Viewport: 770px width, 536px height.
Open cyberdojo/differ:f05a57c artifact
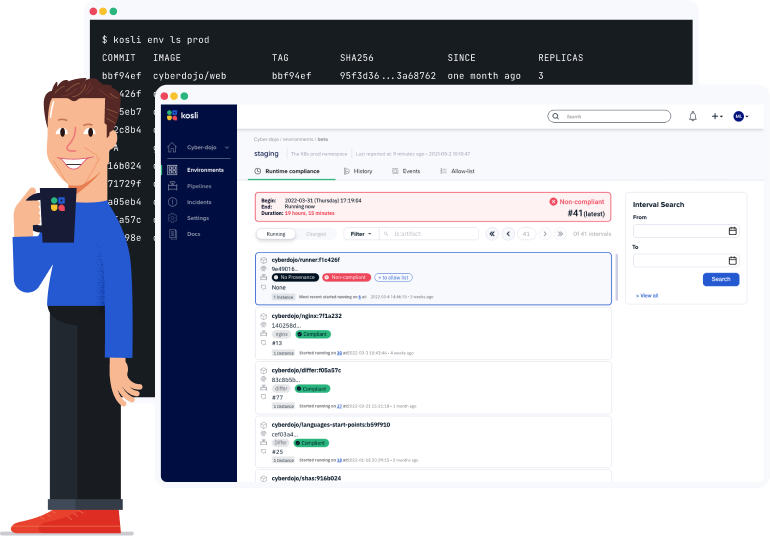(x=306, y=370)
